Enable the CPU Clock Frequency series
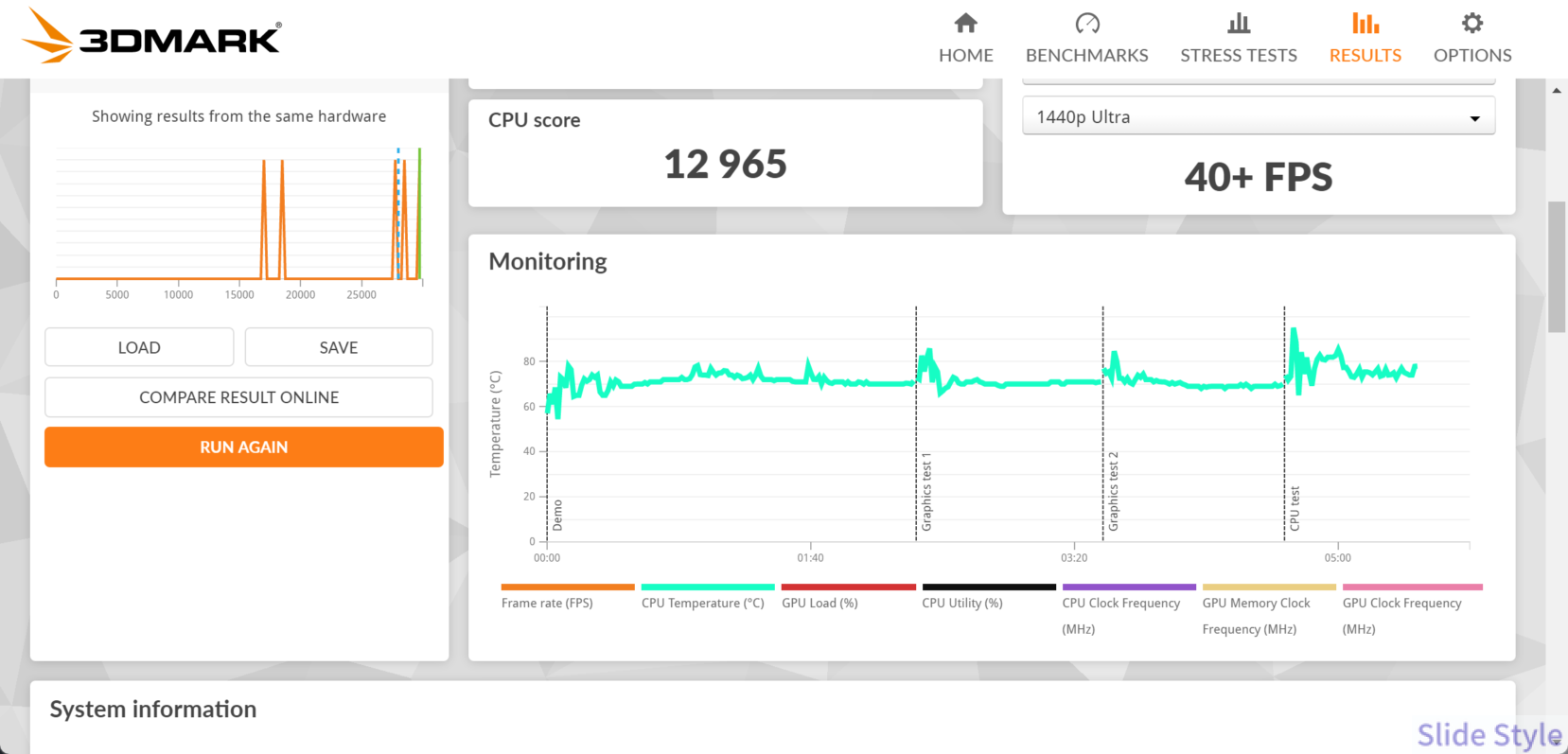Viewport: 1568px width, 754px height. pos(1120,604)
